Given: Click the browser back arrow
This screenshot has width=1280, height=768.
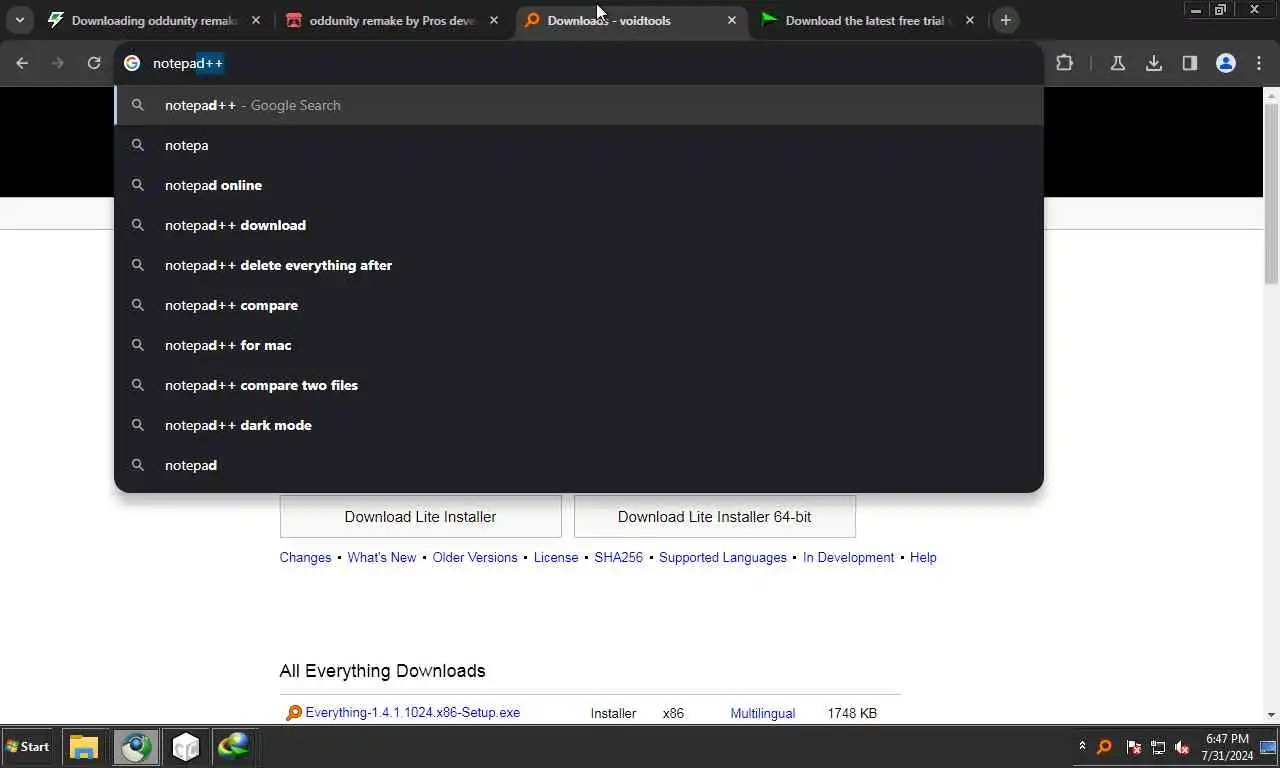Looking at the screenshot, I should coord(22,63).
